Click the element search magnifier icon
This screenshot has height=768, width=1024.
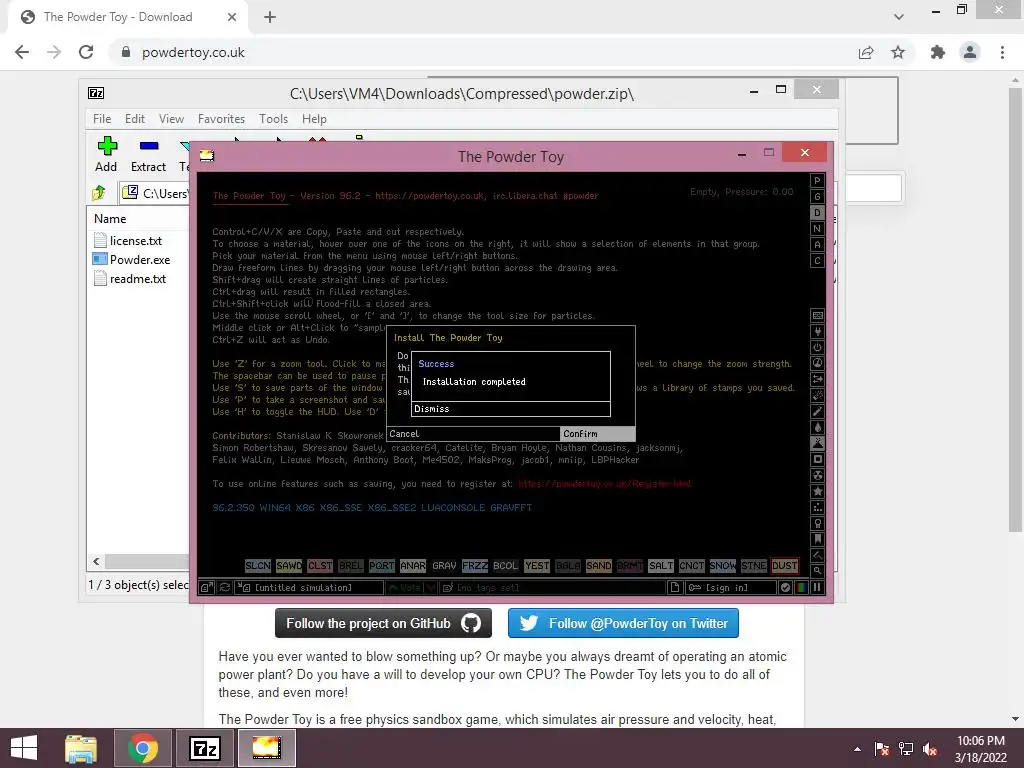pyautogui.click(x=817, y=571)
